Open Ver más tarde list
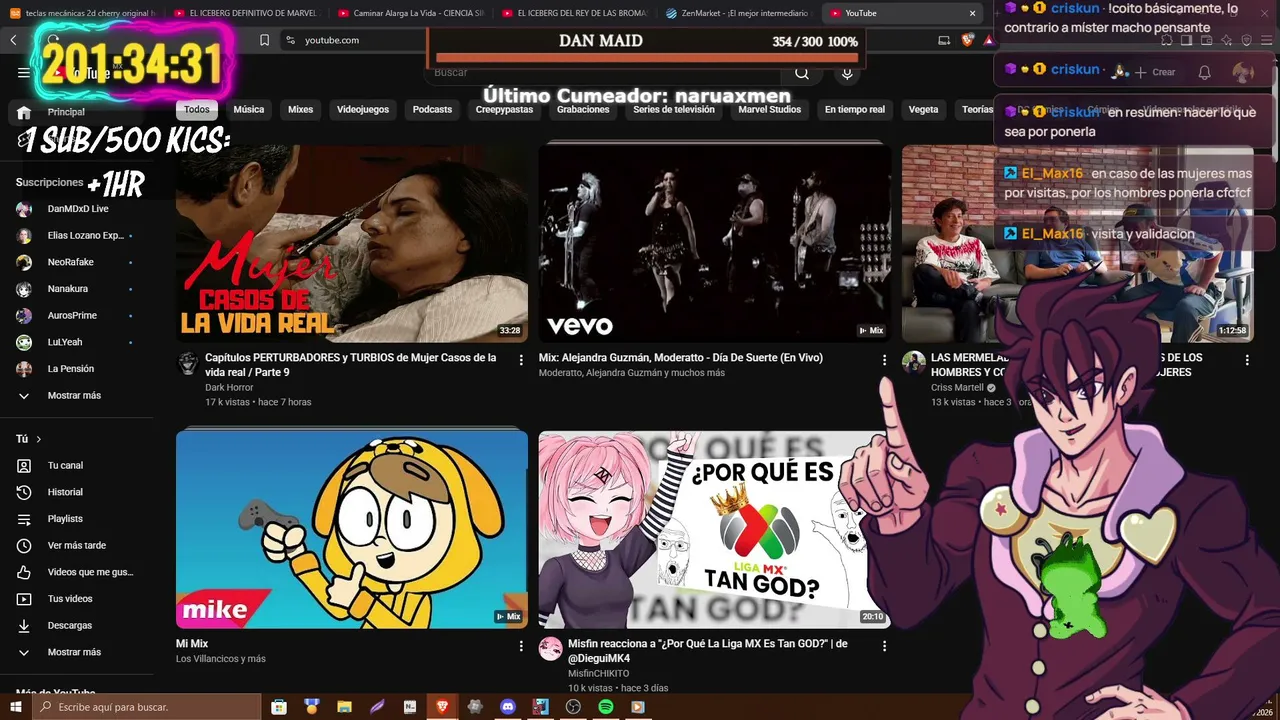Viewport: 1280px width, 720px height. (x=77, y=545)
